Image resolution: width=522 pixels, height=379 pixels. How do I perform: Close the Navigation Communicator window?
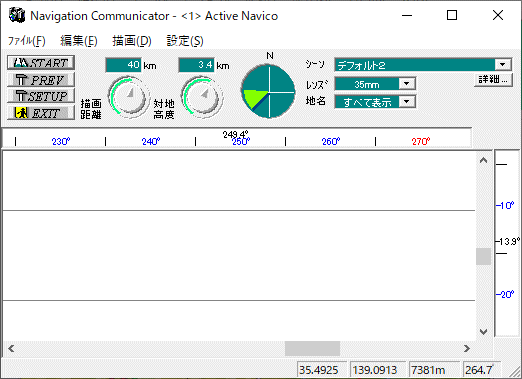coord(498,15)
